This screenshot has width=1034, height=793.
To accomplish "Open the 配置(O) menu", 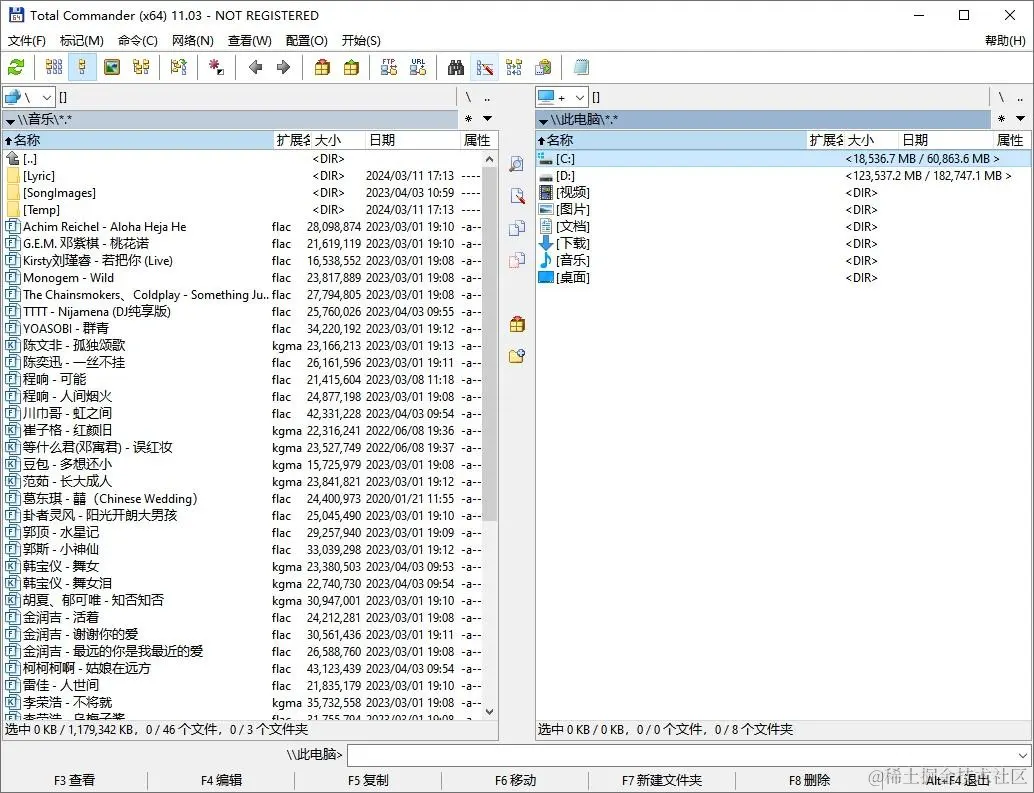I will pos(307,41).
